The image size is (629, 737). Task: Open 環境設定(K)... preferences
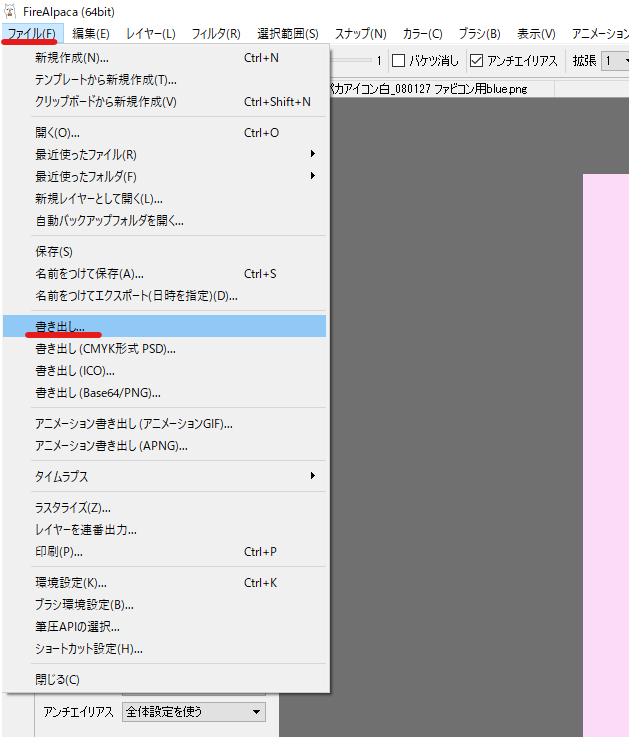(164, 583)
